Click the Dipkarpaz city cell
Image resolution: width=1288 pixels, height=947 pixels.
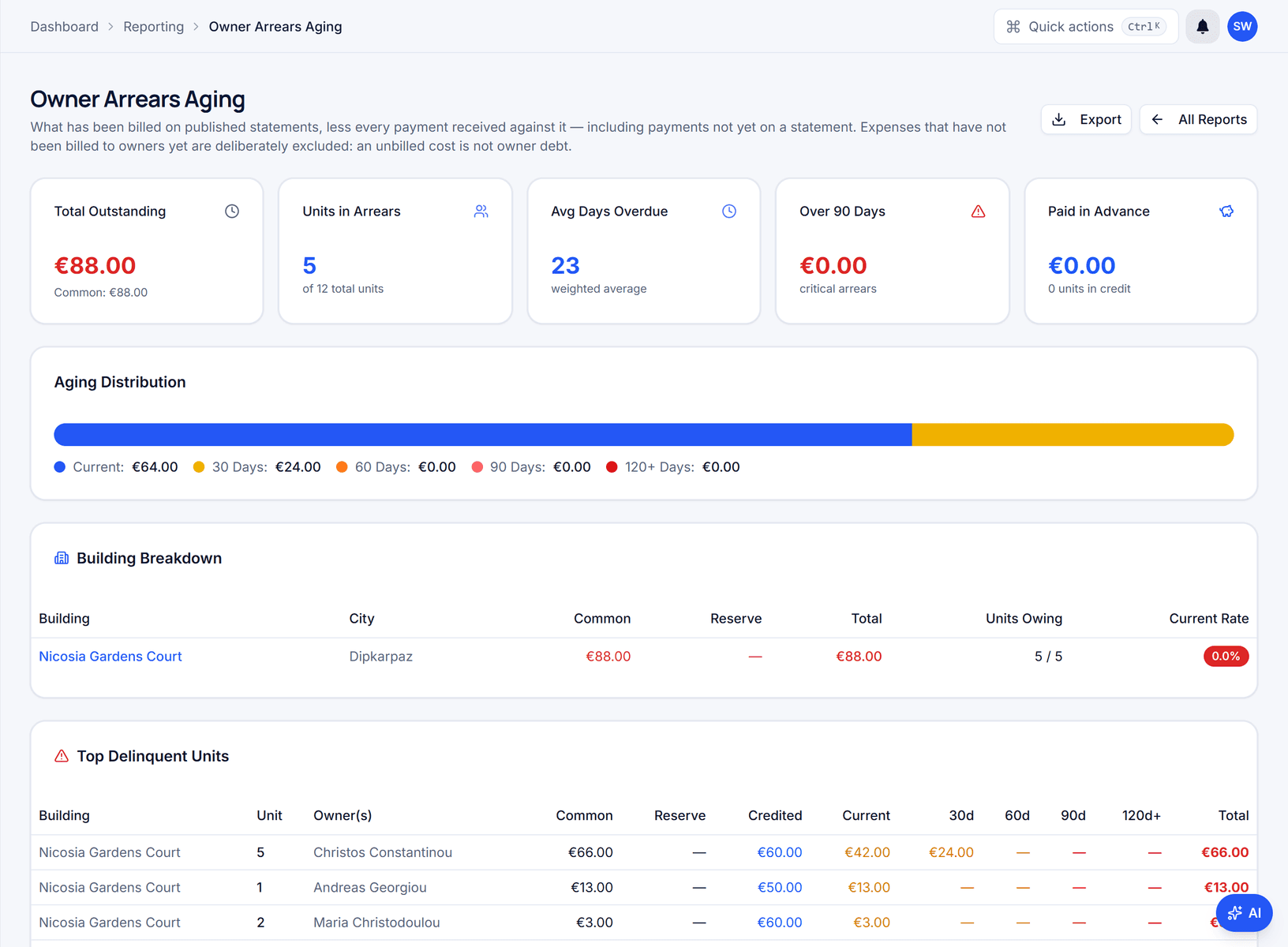381,657
